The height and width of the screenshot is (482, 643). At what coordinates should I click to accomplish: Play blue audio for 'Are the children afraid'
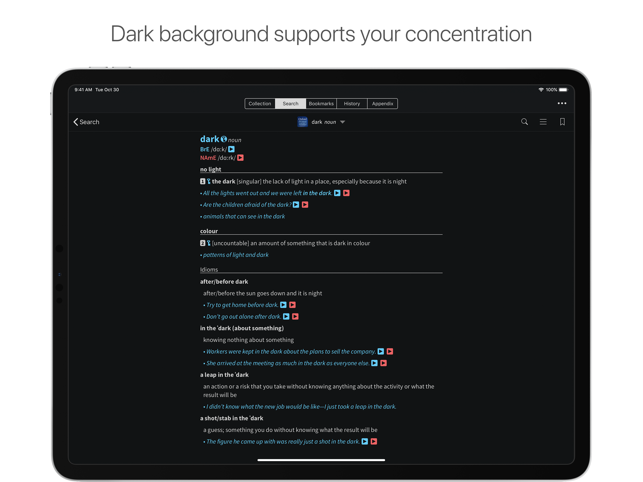tap(296, 205)
